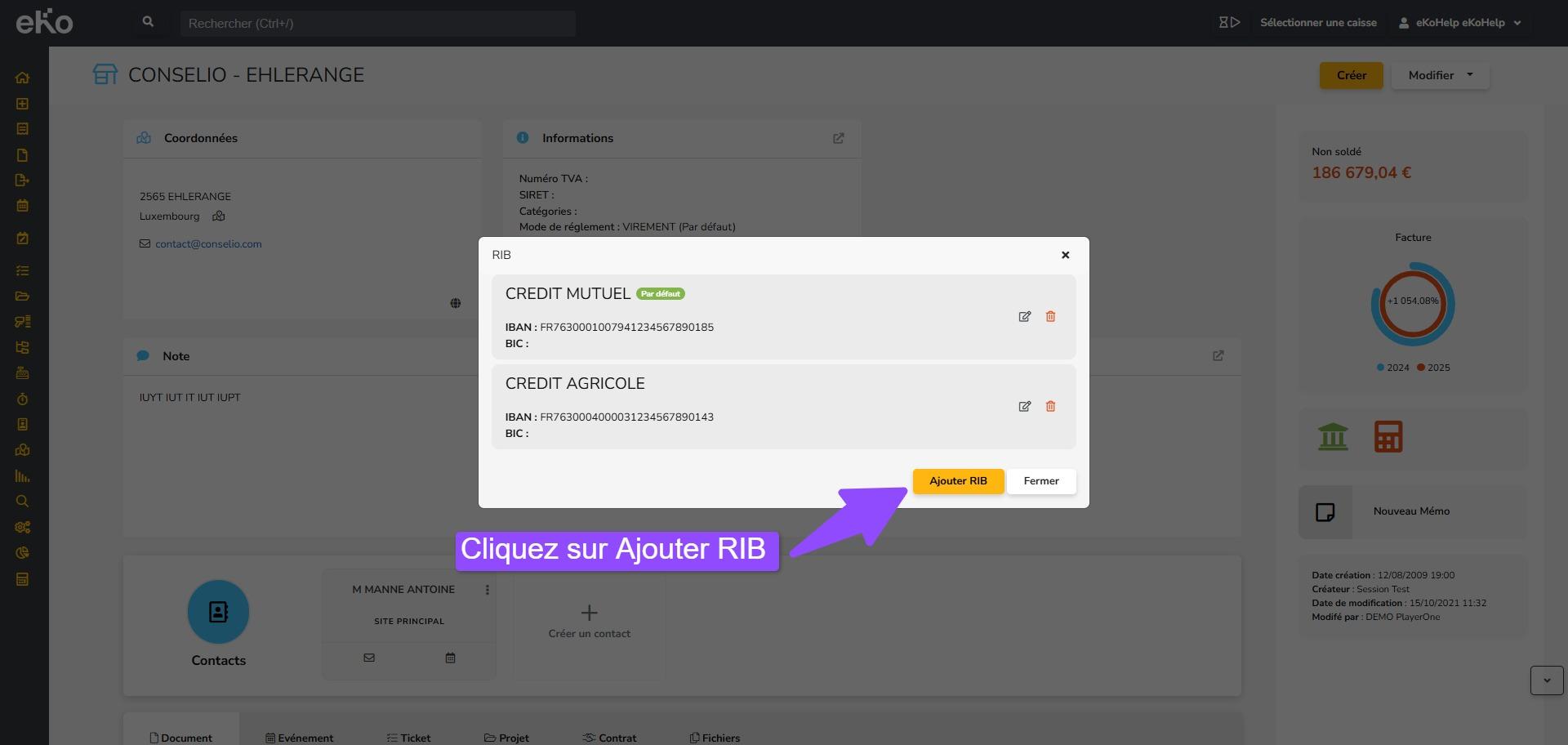Click in the Rechercher search field
Image resolution: width=1568 pixels, height=745 pixels.
[x=377, y=24]
